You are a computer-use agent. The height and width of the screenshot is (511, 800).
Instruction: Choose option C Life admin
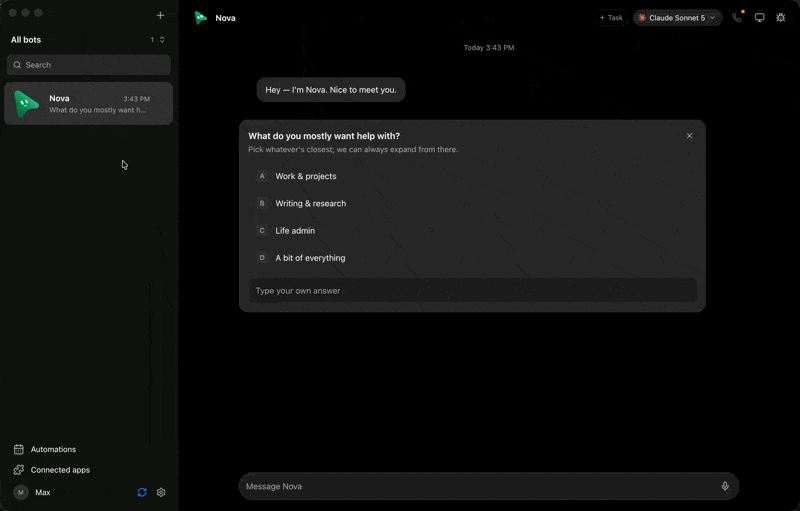(x=472, y=231)
